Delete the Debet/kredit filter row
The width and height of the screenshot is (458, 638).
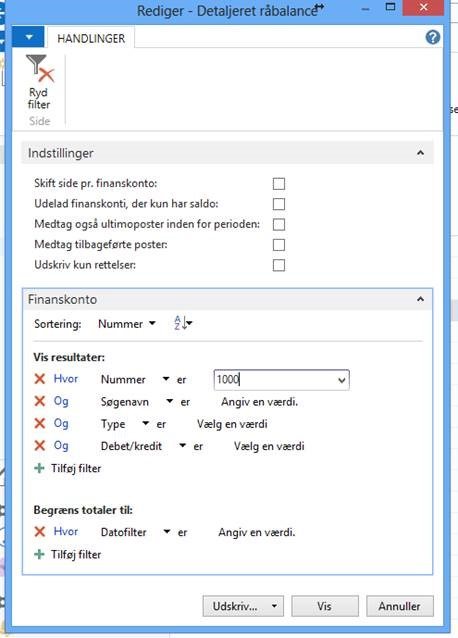[39, 446]
